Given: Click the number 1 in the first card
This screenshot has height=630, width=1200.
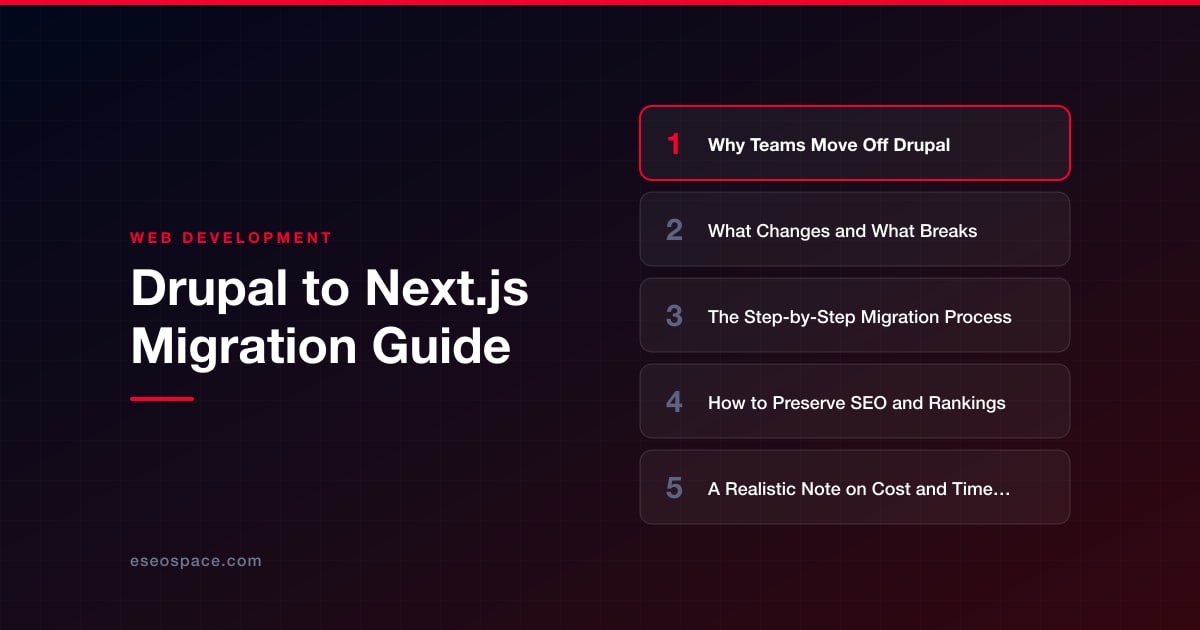Looking at the screenshot, I should tap(674, 144).
